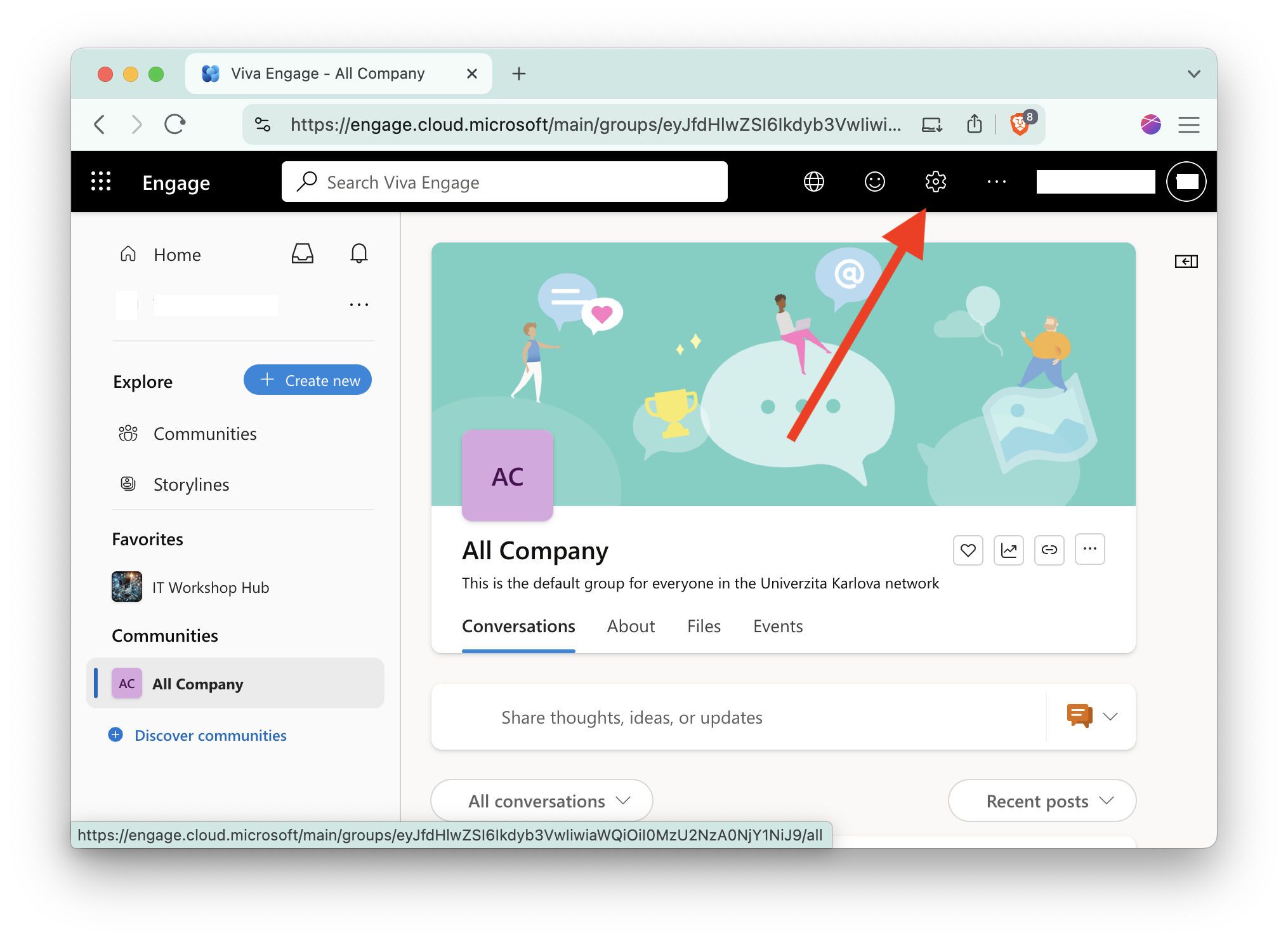The width and height of the screenshot is (1288, 942).
Task: Focus the Search Viva Engage field
Action: (504, 182)
